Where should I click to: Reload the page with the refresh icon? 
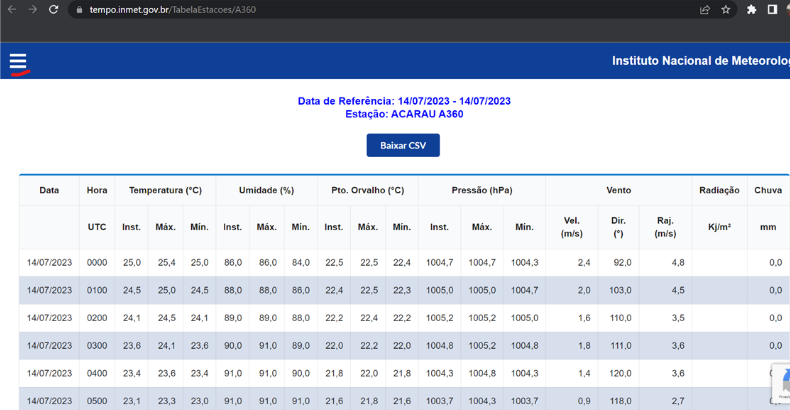point(54,9)
